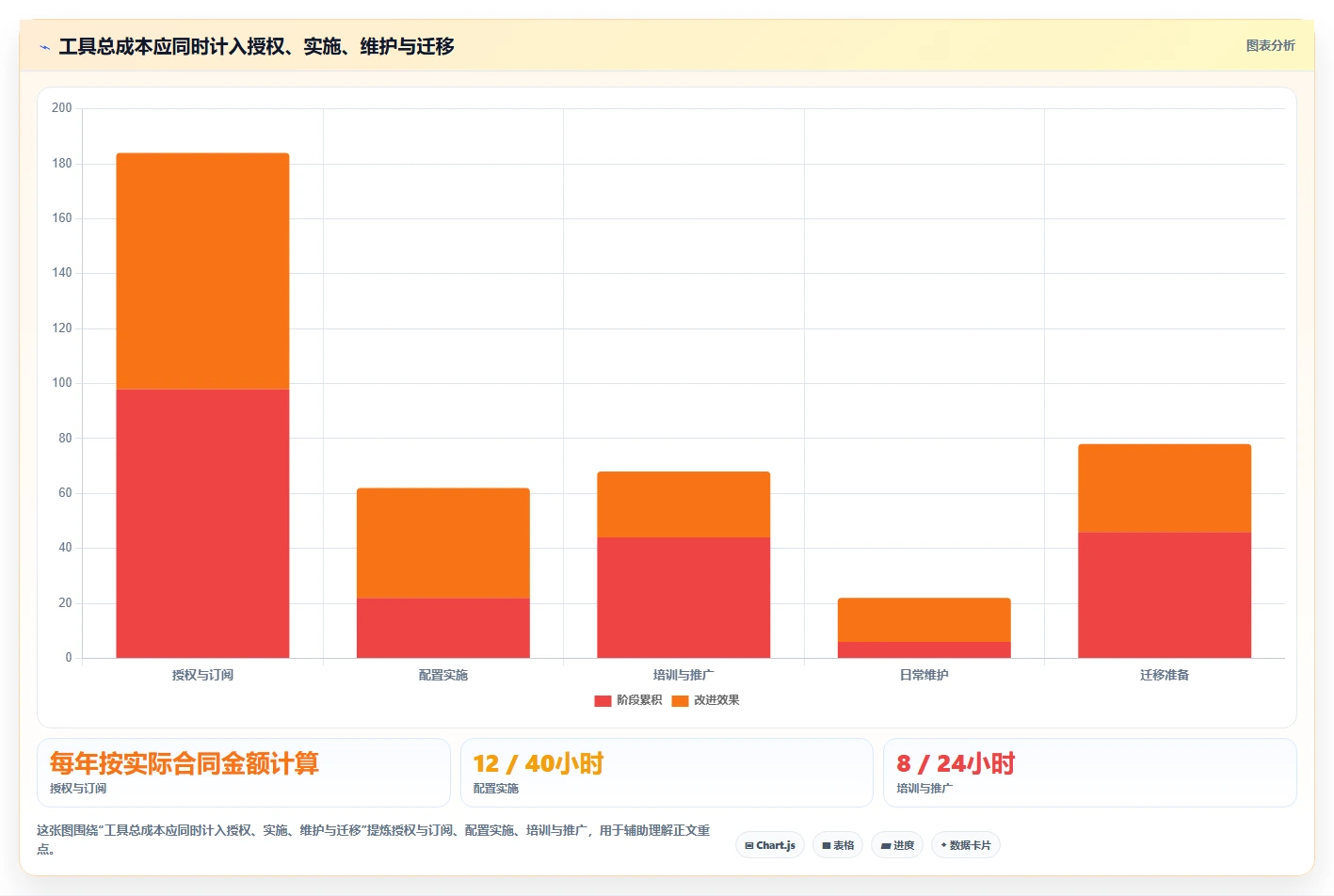The image size is (1334, 896).
Task: Click the 进度 tag chip
Action: pos(897,845)
